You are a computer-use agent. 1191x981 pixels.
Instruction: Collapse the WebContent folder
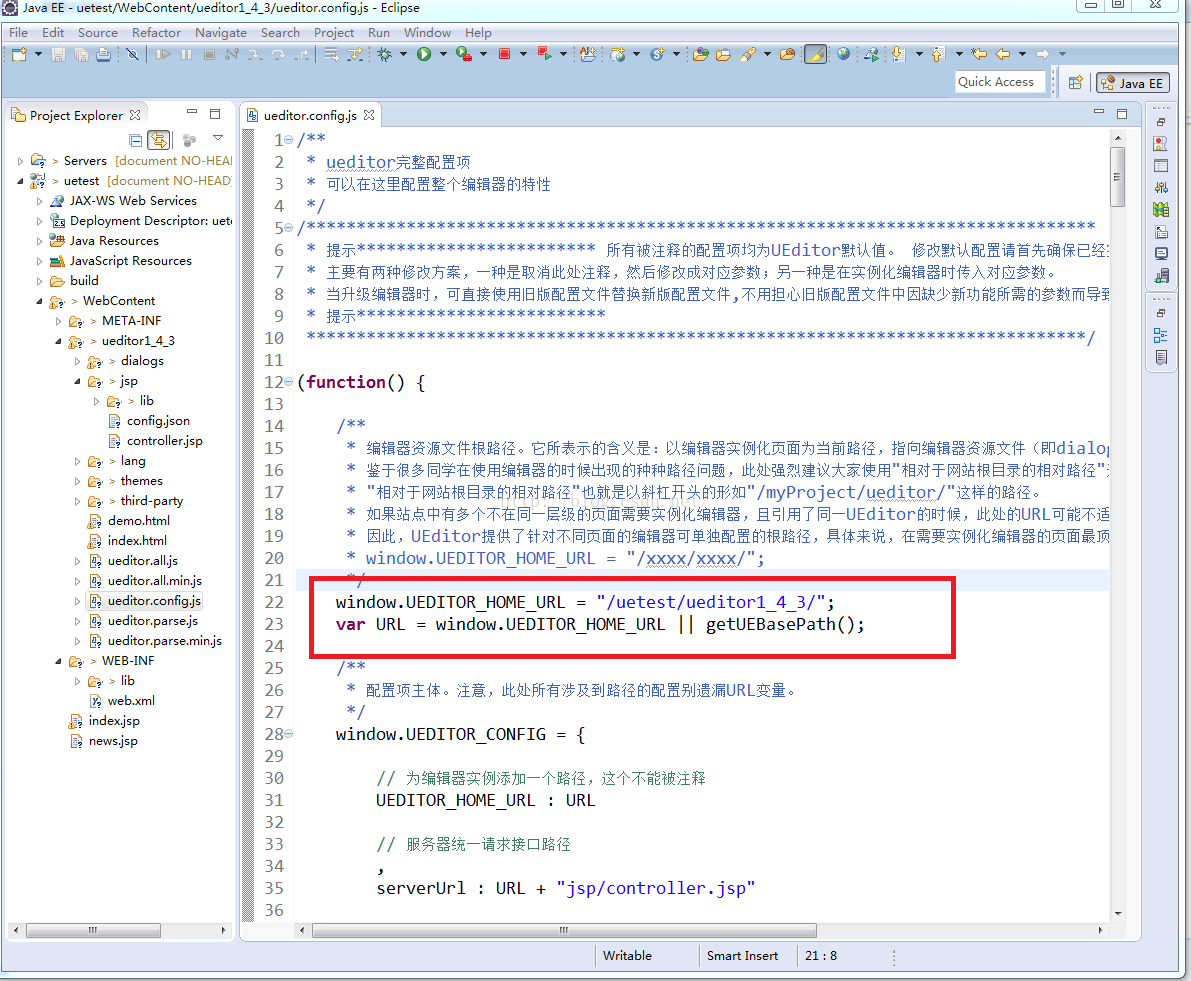click(39, 301)
